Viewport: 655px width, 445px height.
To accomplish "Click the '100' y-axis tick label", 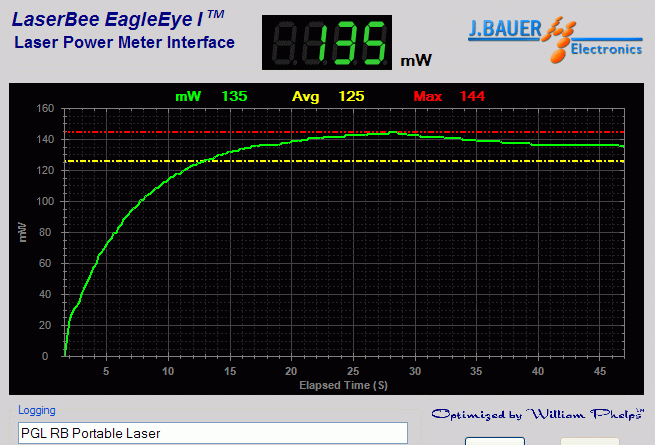I will [45, 201].
